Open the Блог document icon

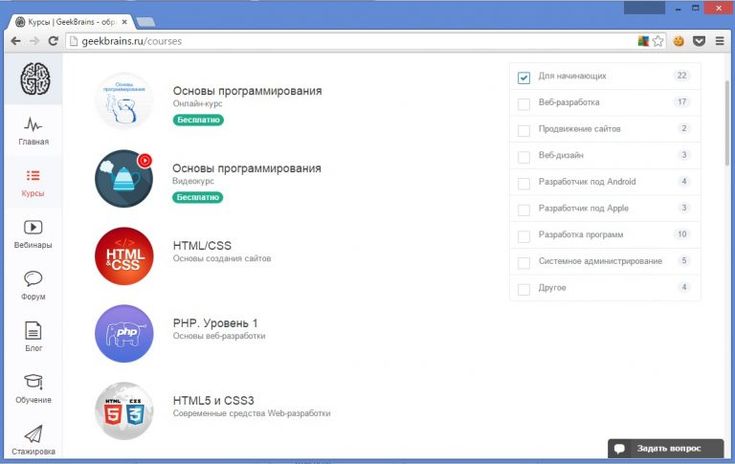coord(33,330)
